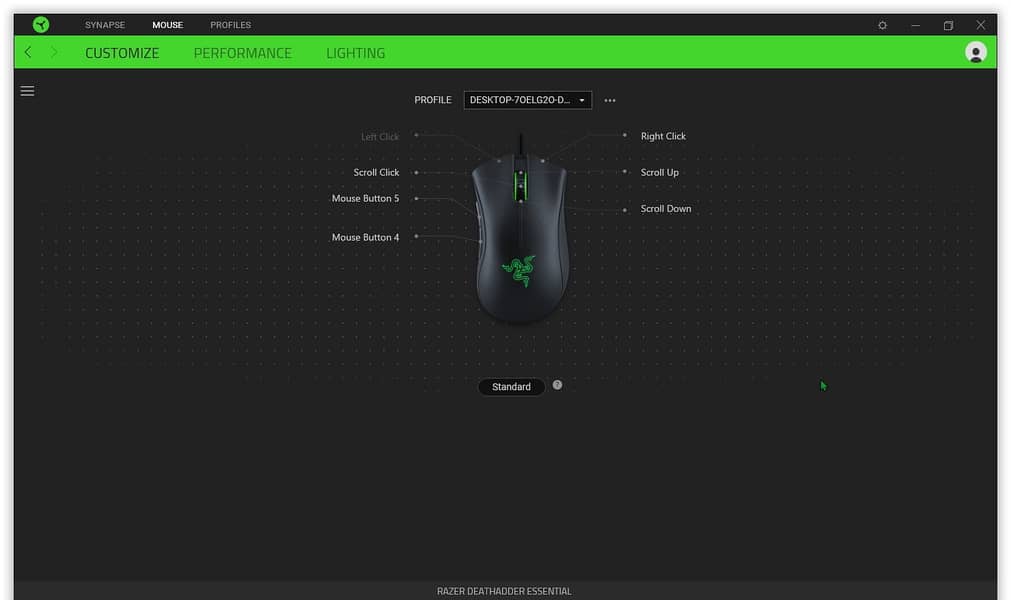Click the Razer DeathAdder Essential device label
Screen dimensions: 1011x600
(504, 591)
